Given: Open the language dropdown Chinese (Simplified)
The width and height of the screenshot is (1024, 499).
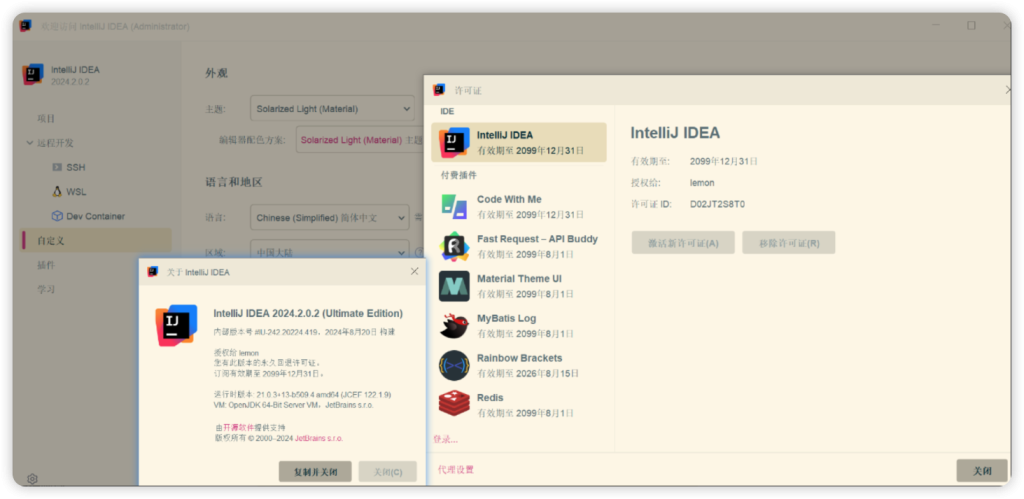Looking at the screenshot, I should point(330,217).
